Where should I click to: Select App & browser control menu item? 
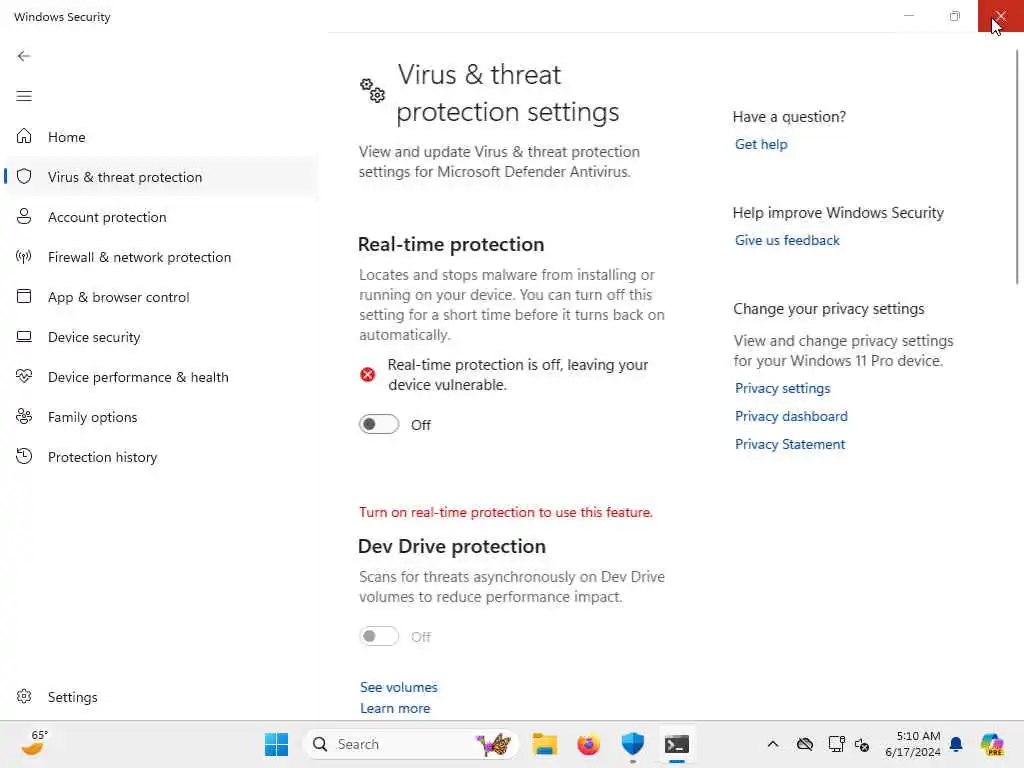[118, 297]
